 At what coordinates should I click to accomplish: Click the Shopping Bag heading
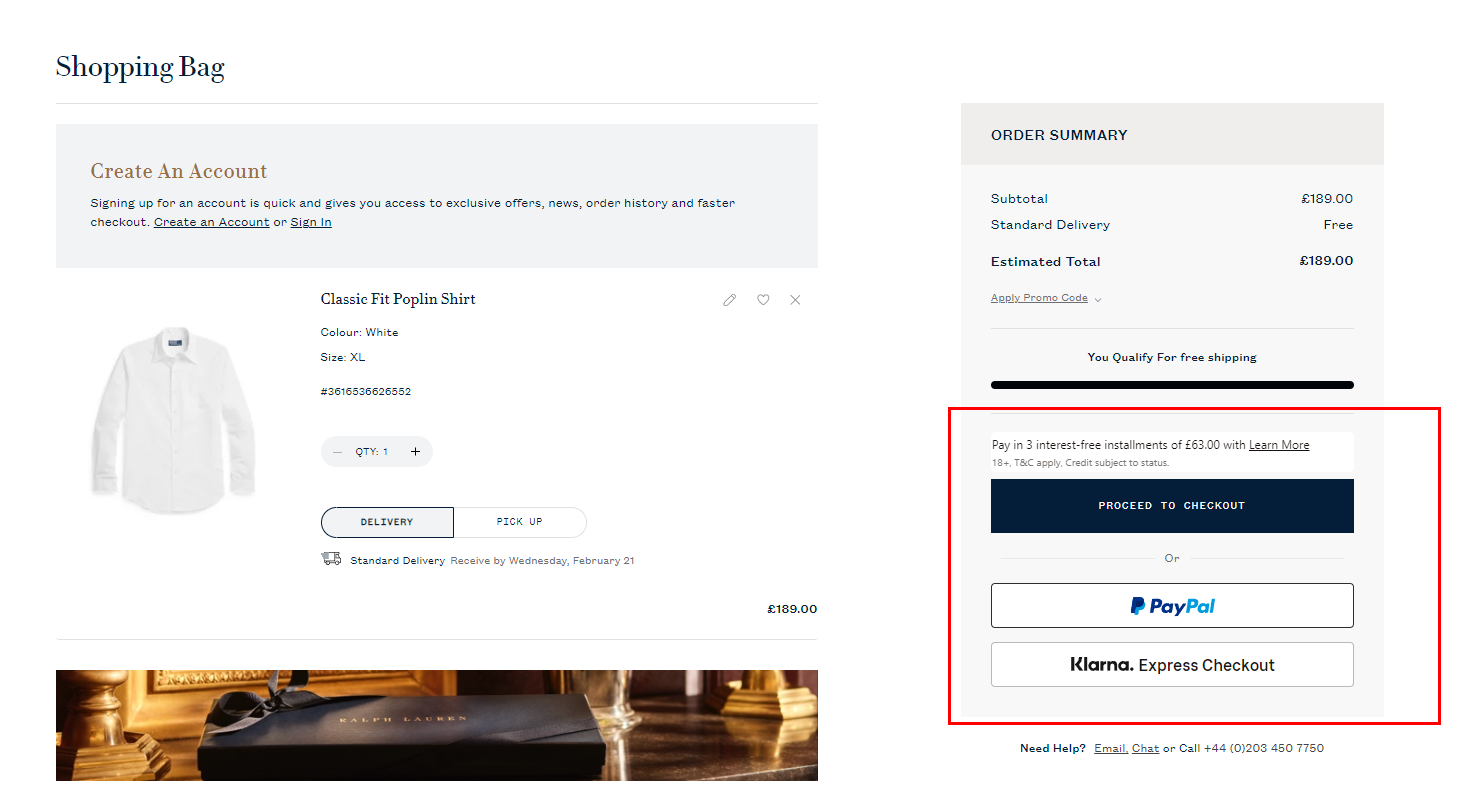click(x=140, y=68)
